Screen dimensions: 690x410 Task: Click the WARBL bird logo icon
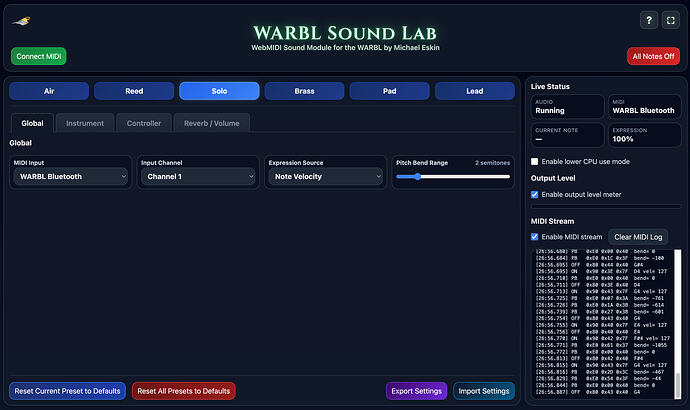pos(21,21)
